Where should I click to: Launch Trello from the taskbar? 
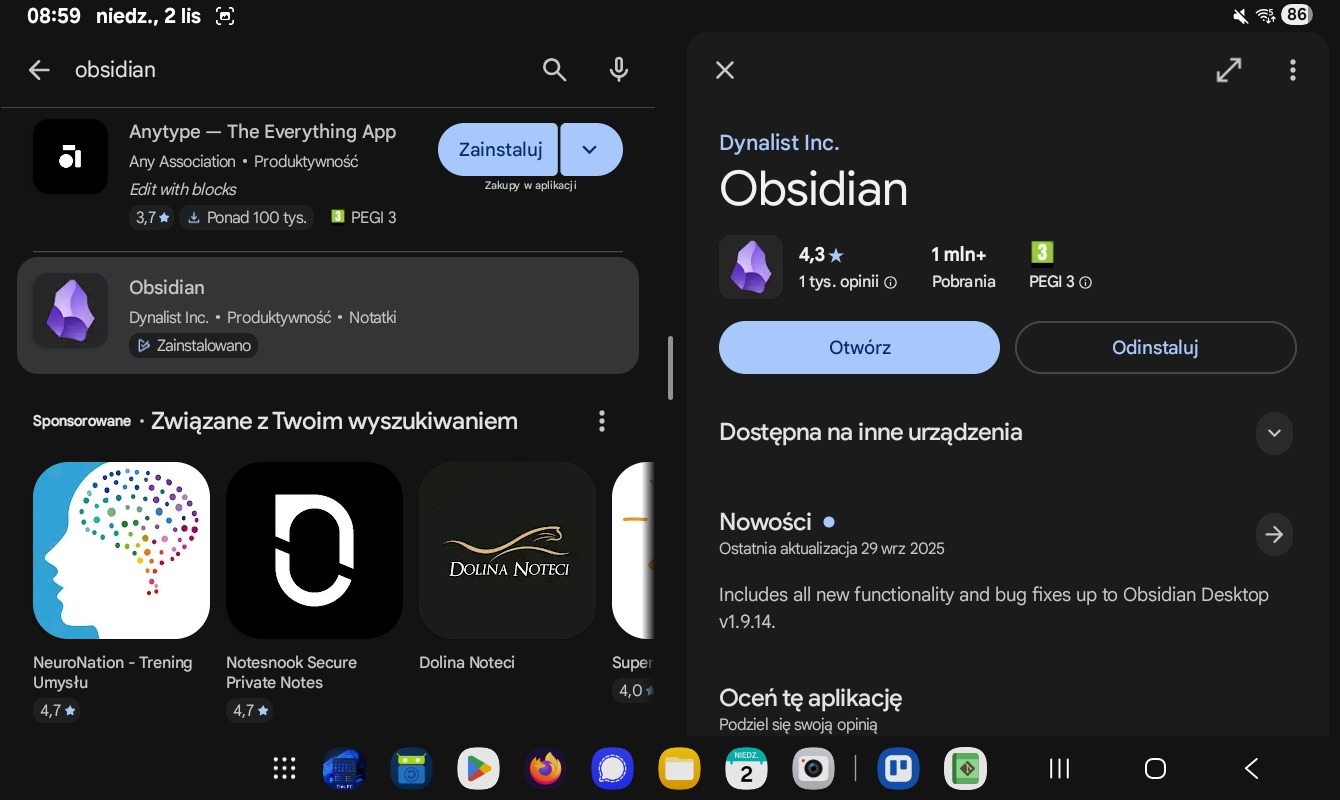click(x=898, y=768)
